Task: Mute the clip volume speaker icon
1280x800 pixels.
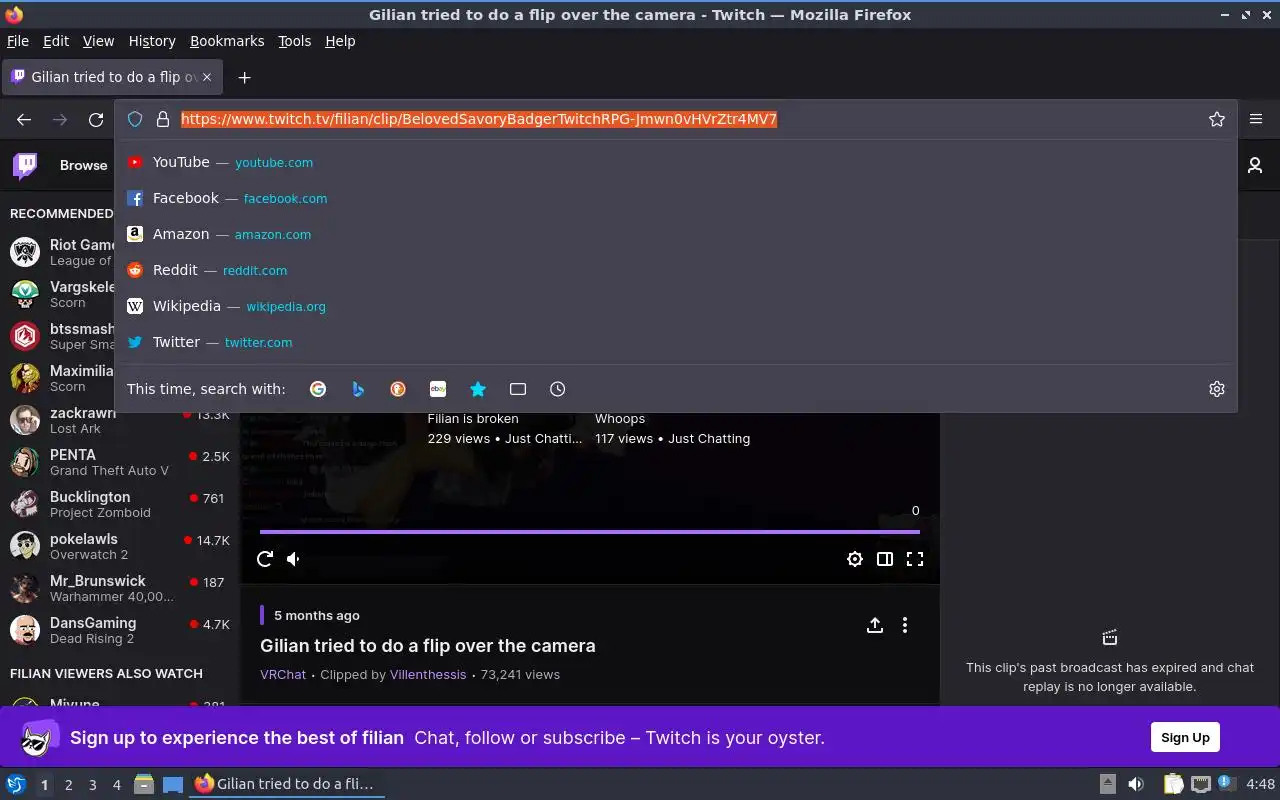Action: [294, 559]
